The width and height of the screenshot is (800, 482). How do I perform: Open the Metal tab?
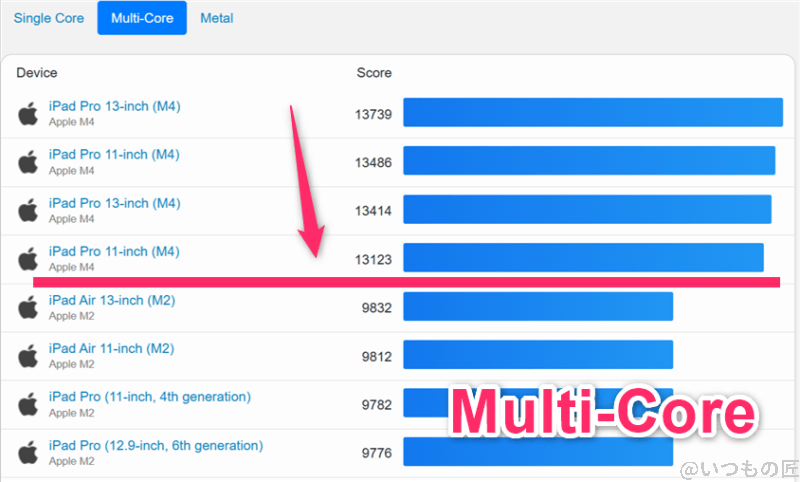[217, 18]
